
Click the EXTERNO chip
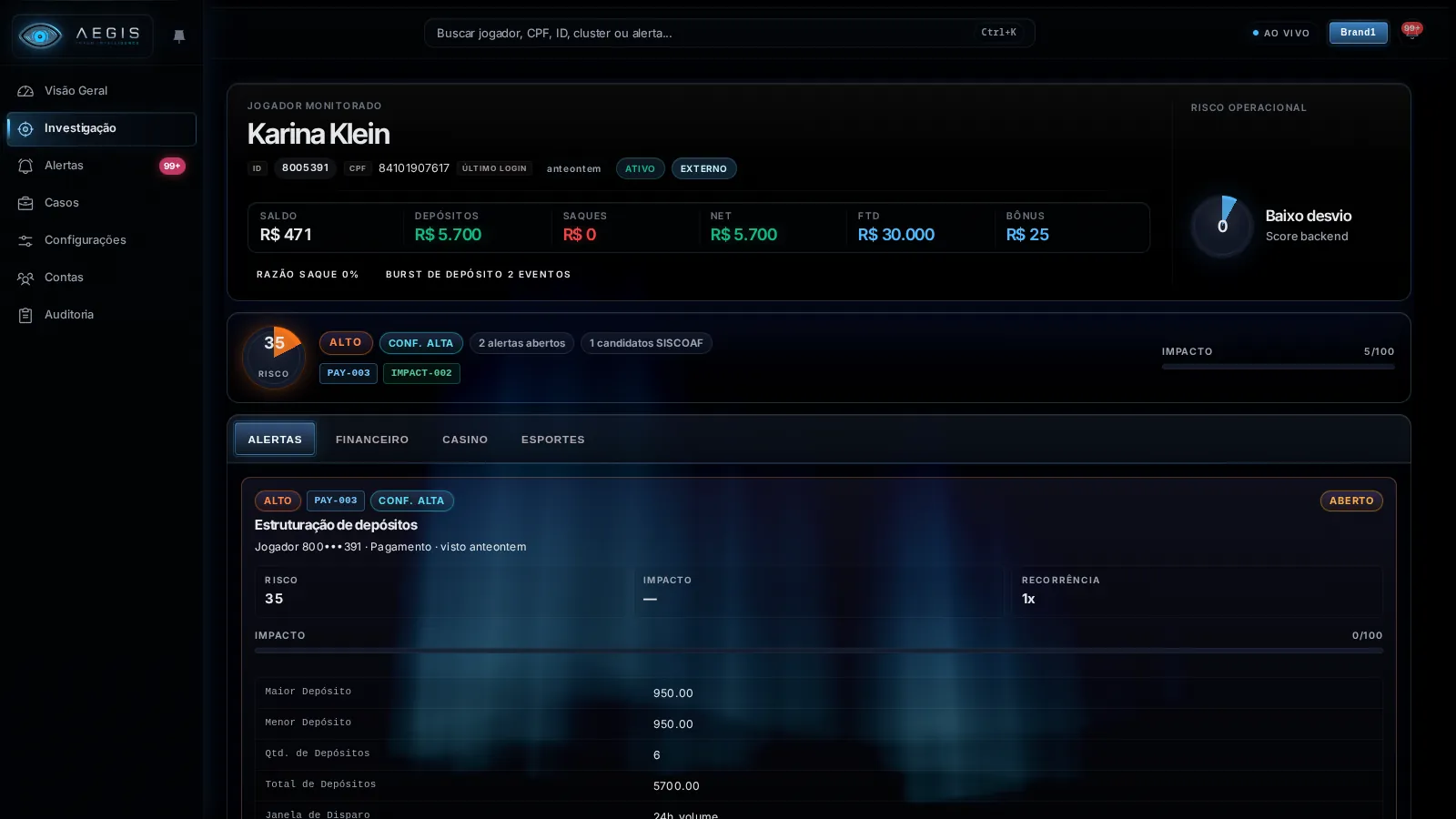[x=703, y=168]
